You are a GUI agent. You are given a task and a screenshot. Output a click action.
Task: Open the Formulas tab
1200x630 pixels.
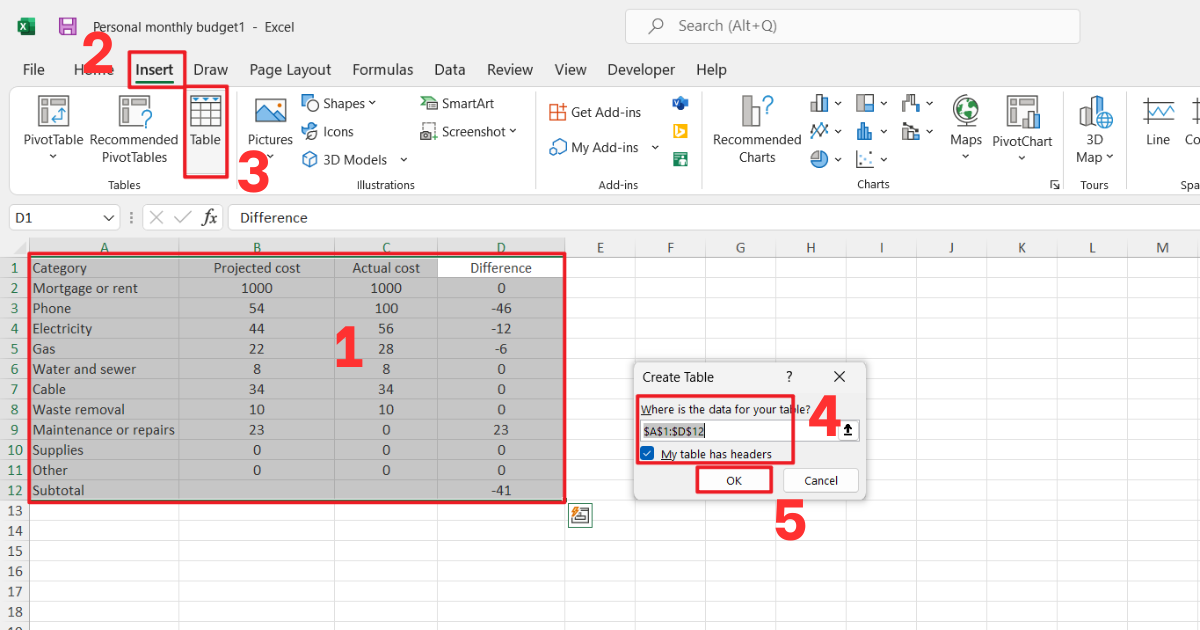pos(383,70)
